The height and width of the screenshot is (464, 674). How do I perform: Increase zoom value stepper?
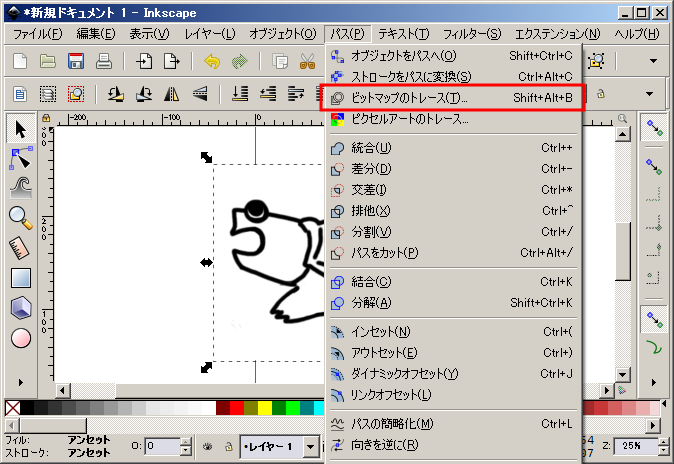click(664, 441)
